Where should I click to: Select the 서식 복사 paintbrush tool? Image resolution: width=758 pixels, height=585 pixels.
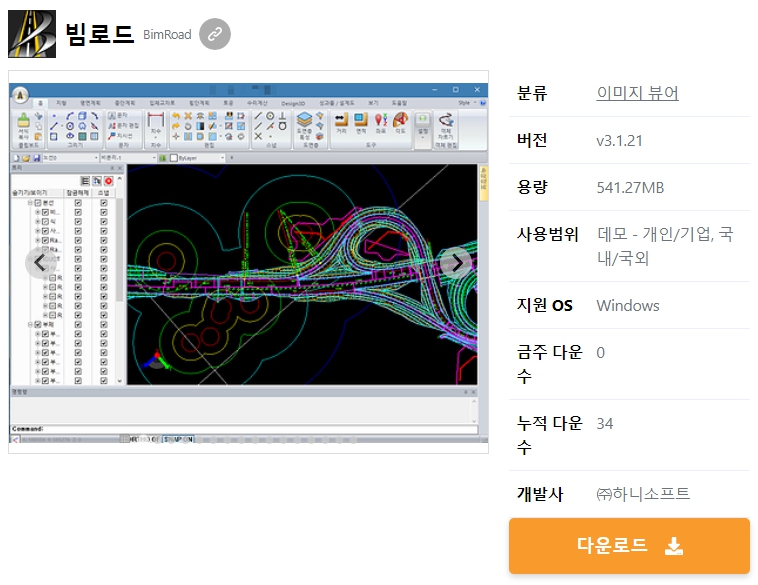point(23,127)
